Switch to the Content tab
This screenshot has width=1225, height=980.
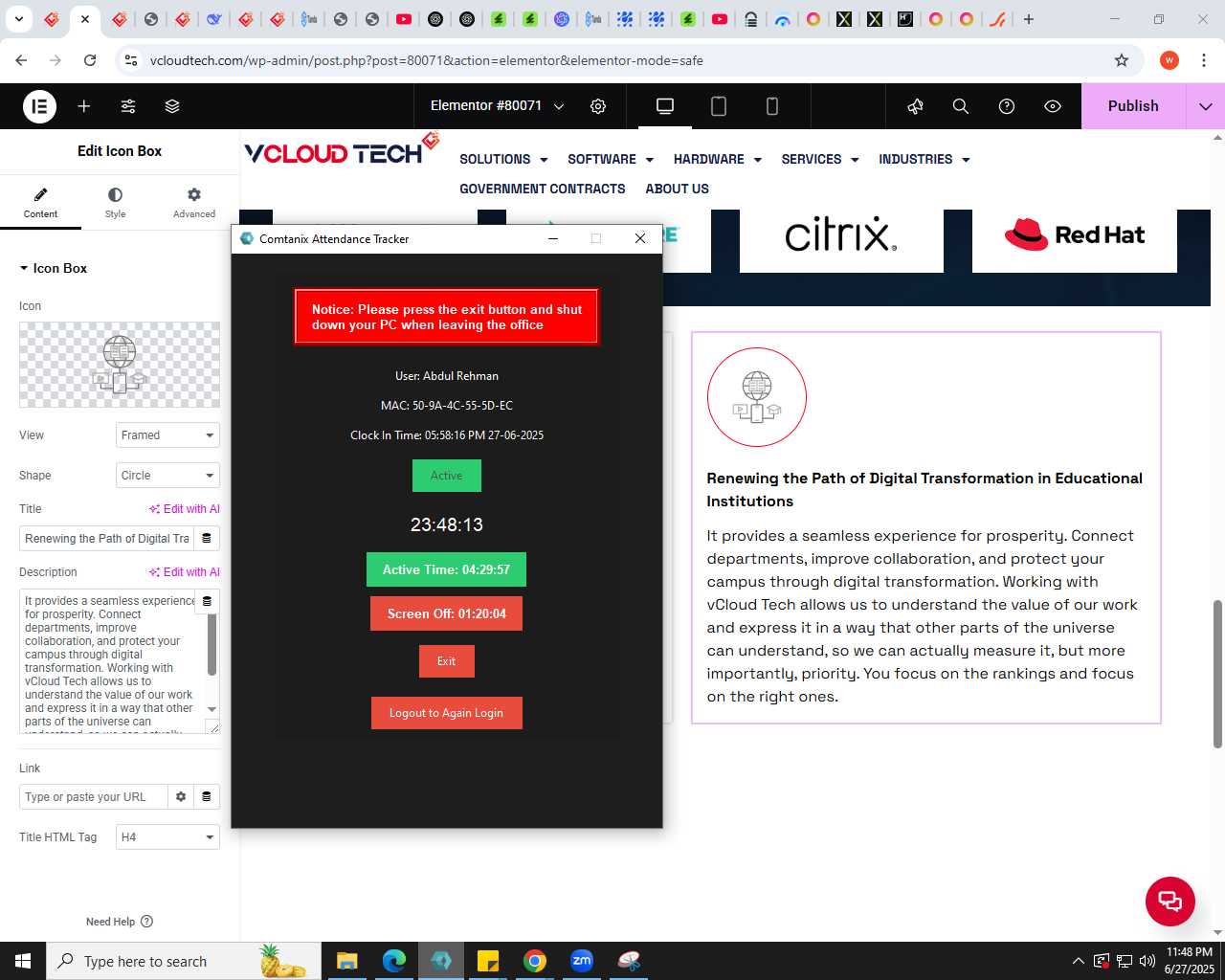tap(40, 203)
